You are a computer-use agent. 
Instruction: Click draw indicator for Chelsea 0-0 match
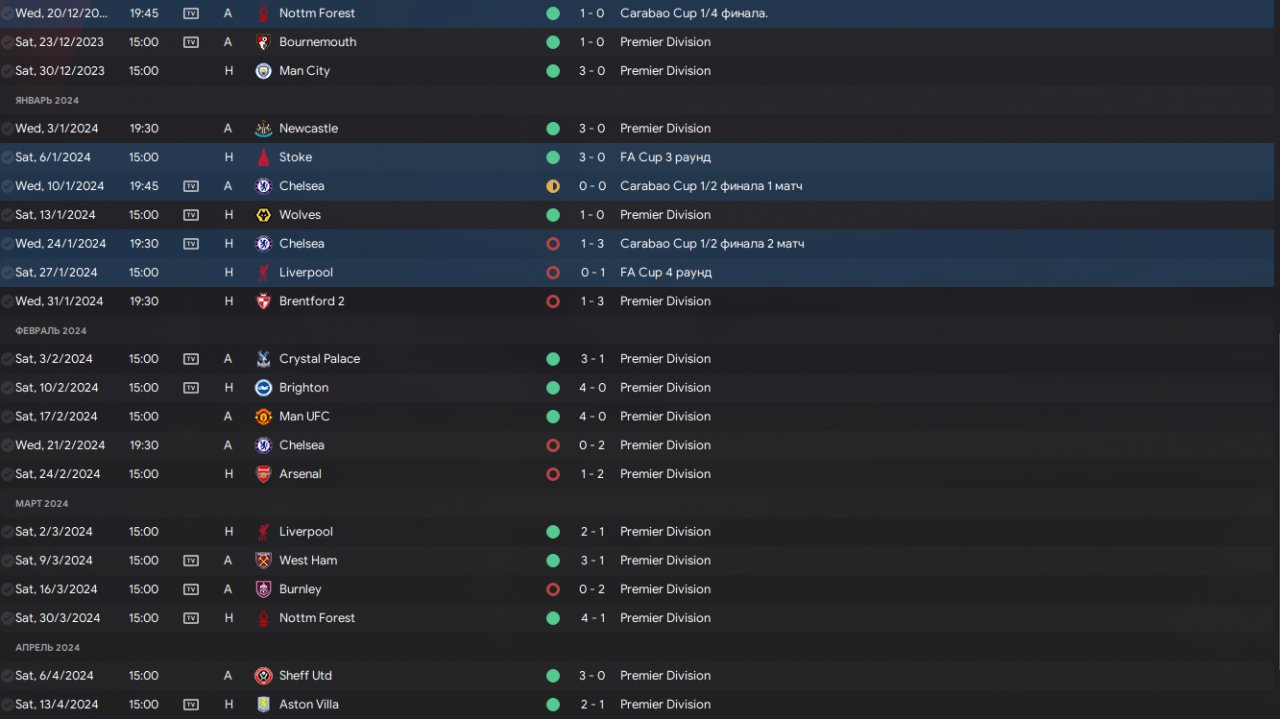(x=553, y=186)
